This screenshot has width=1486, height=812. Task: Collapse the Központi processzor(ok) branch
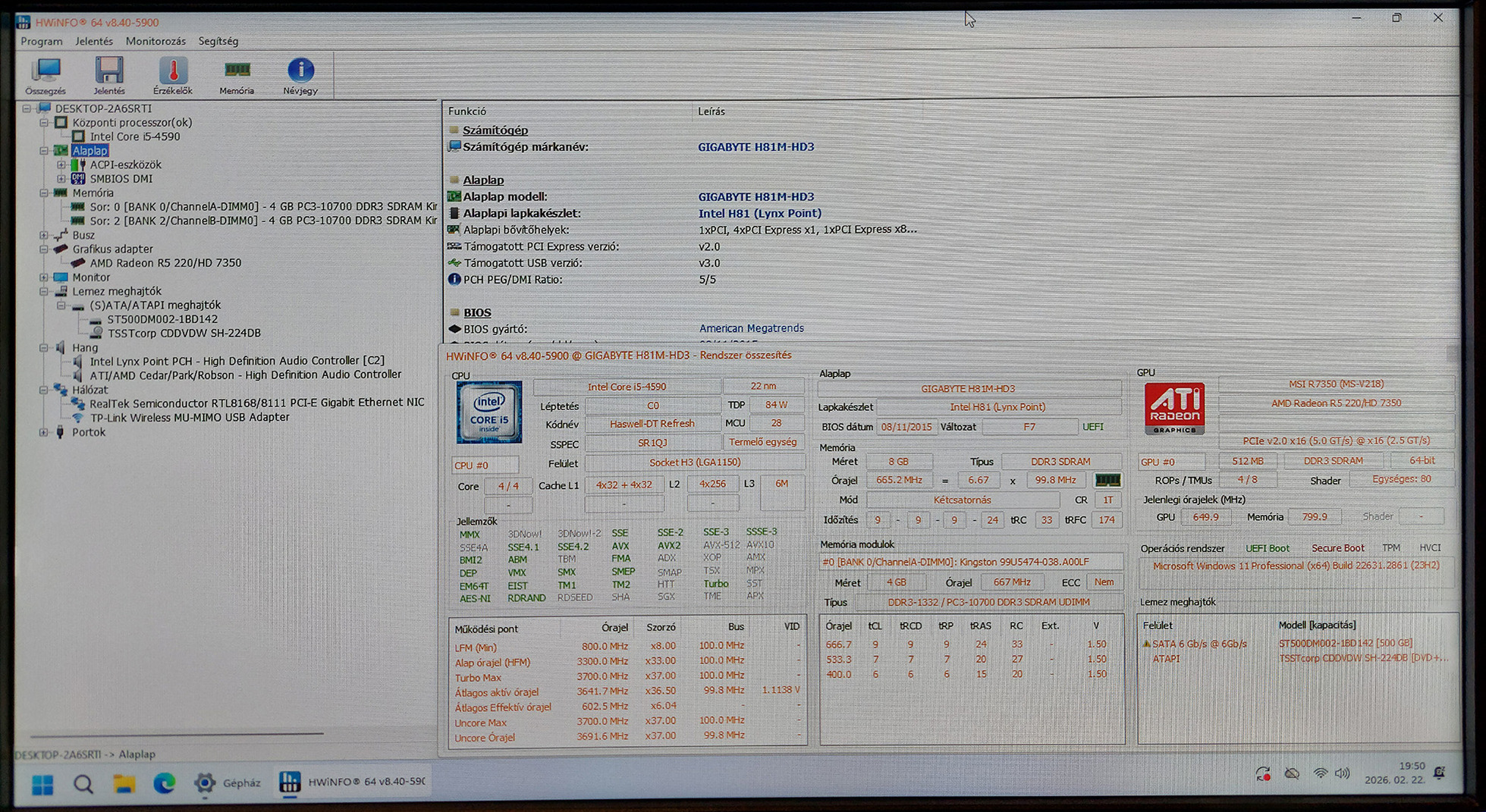click(x=44, y=123)
